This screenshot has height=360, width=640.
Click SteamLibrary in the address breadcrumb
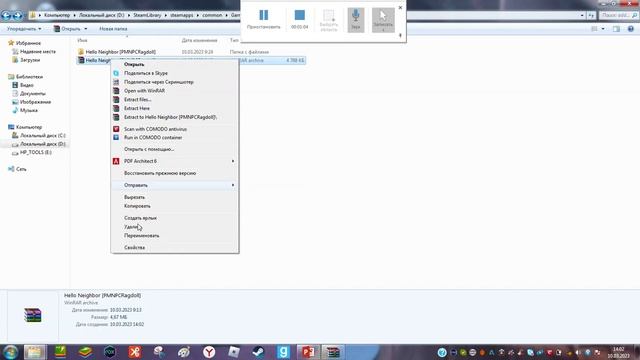pos(147,15)
